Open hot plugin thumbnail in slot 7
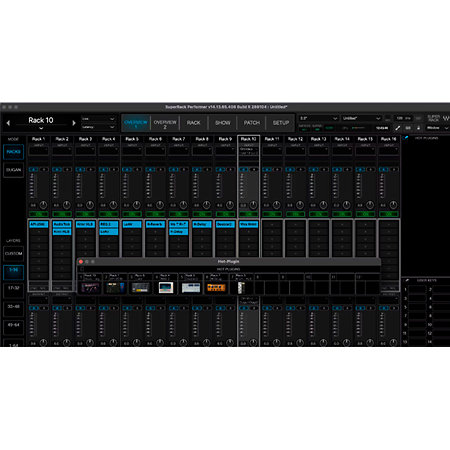 (241, 288)
